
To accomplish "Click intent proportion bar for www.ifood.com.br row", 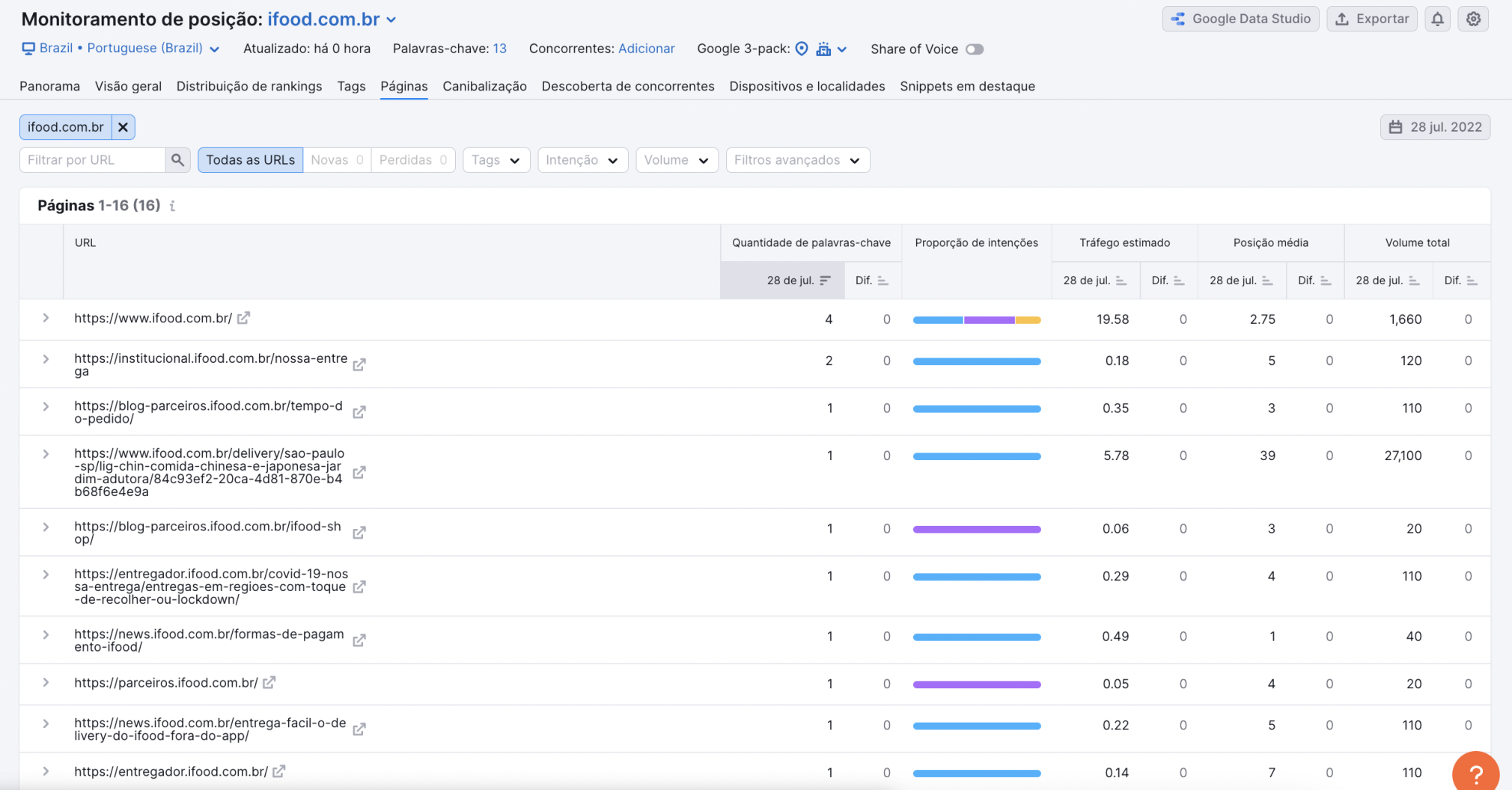I will [x=976, y=320].
